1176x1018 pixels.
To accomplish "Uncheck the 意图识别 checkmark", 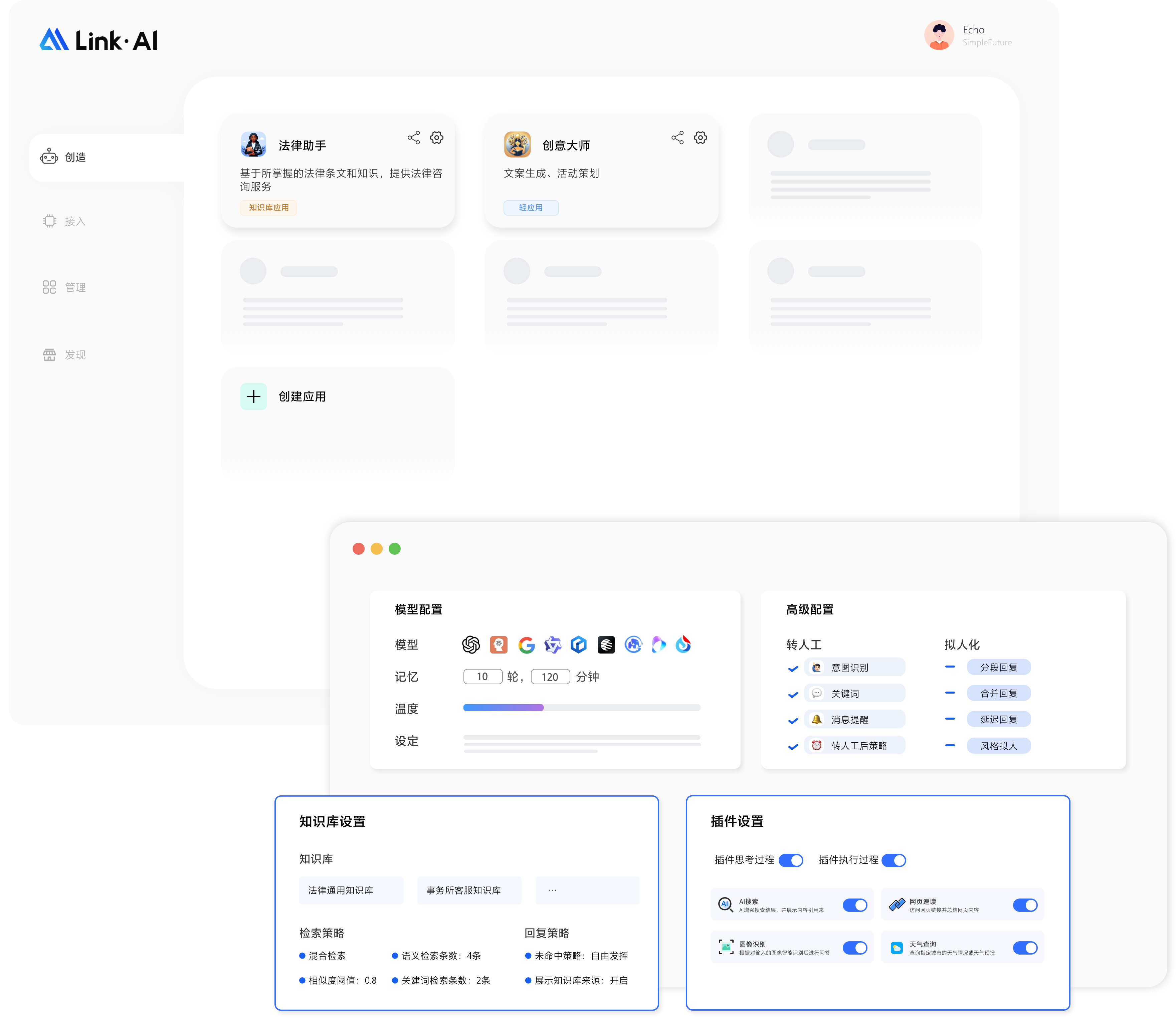I will click(x=793, y=669).
